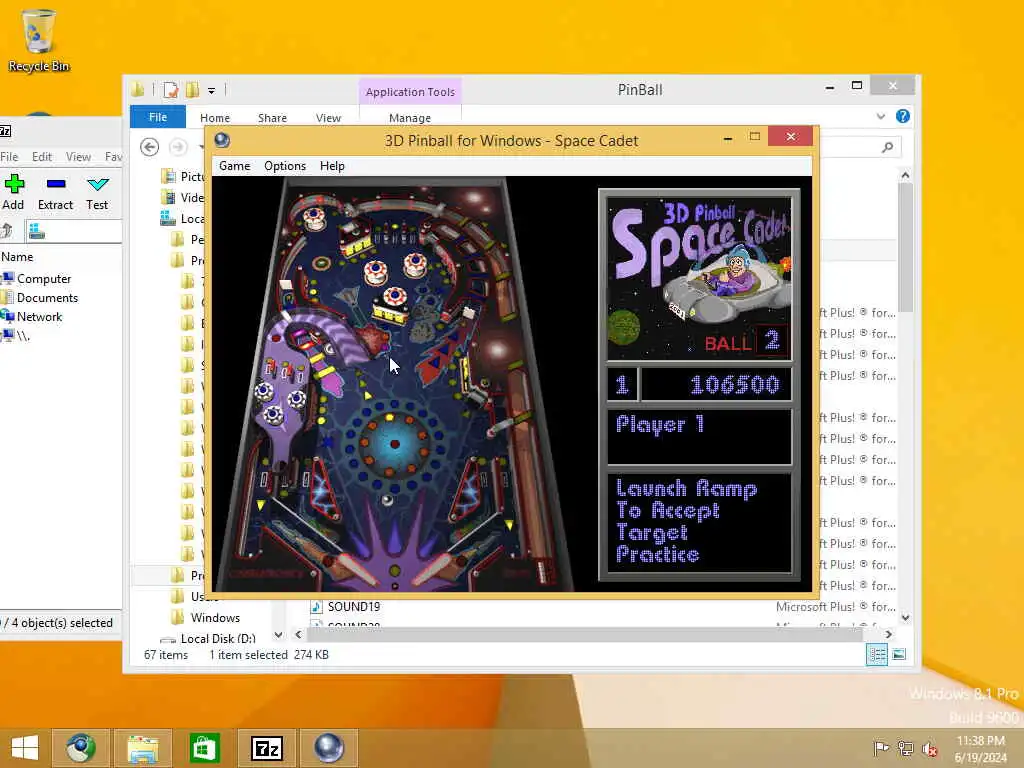The image size is (1024, 768).
Task: Click the network tray icon
Action: [x=905, y=748]
